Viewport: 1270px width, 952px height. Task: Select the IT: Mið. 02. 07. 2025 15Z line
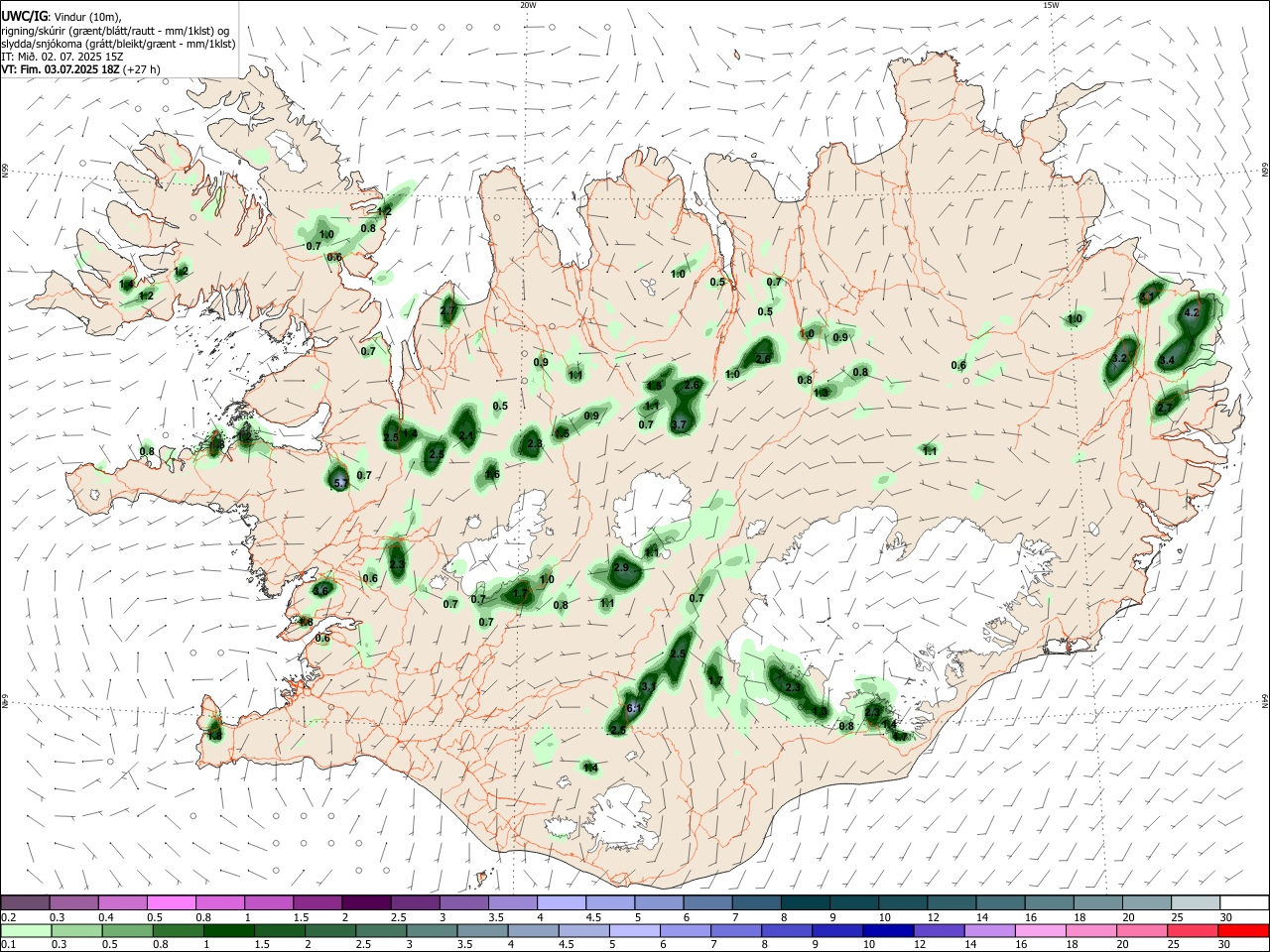click(62, 57)
